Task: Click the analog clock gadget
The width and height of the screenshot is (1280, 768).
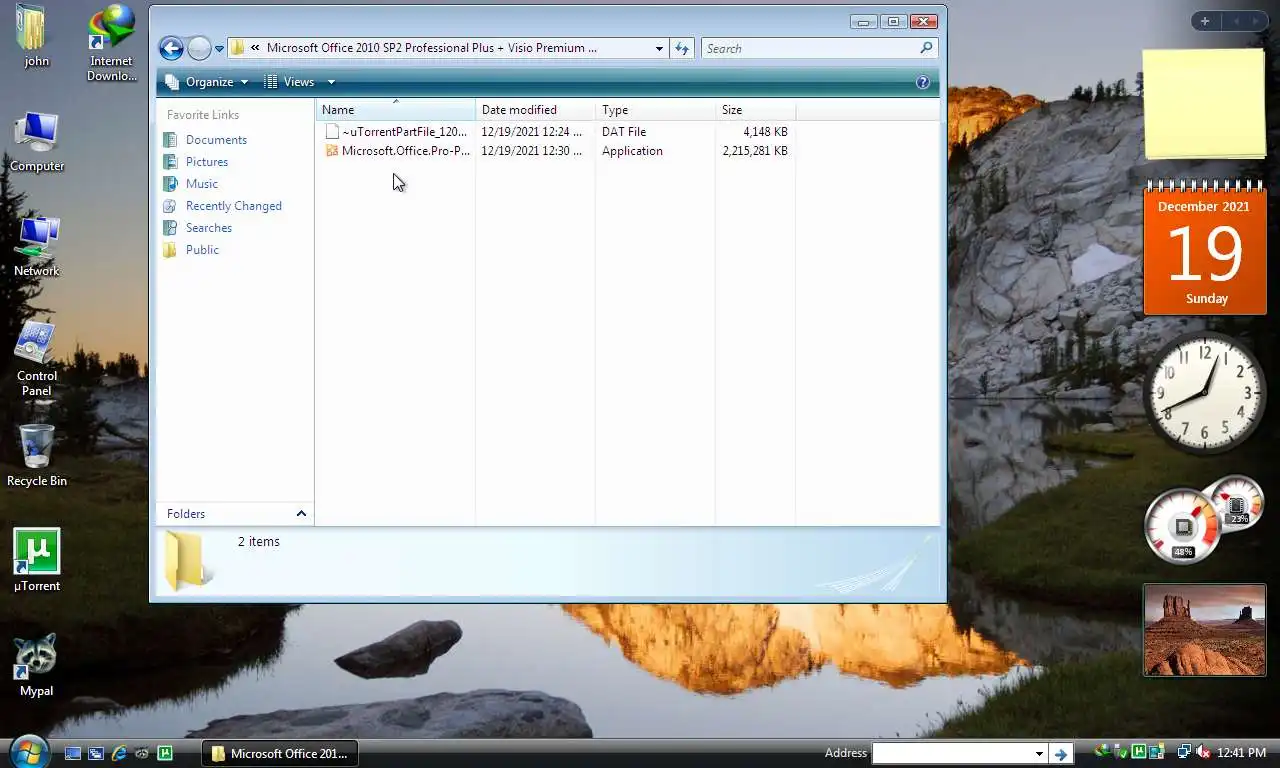Action: pyautogui.click(x=1205, y=393)
